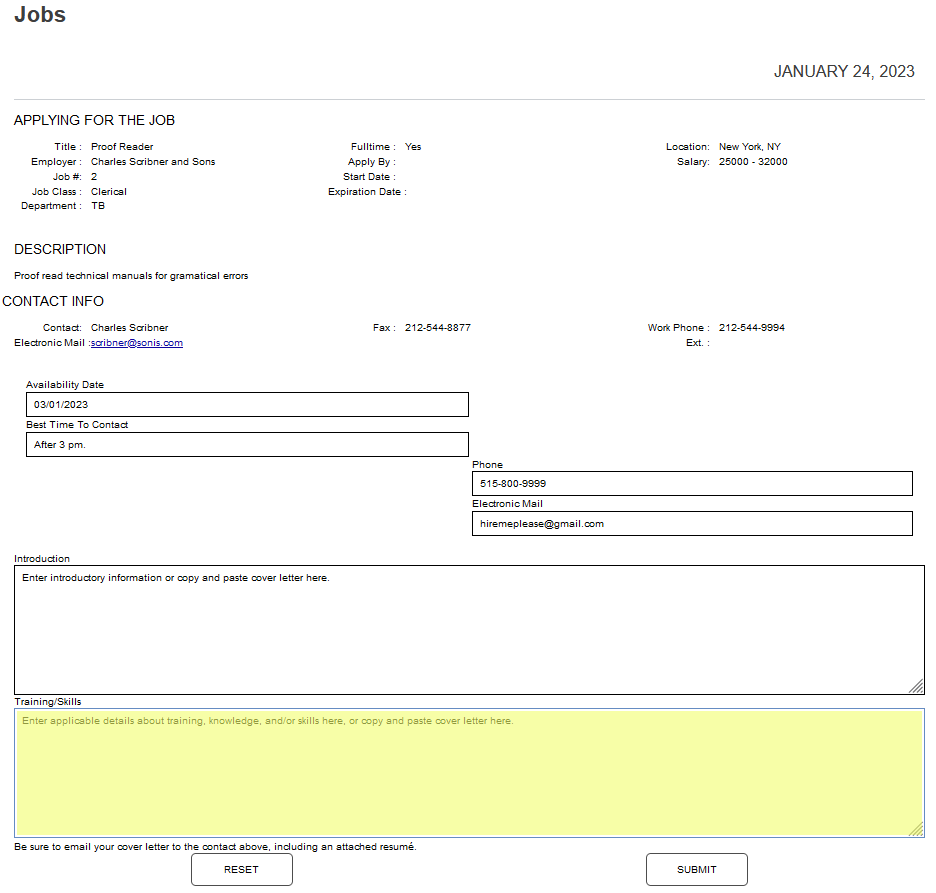Image resolution: width=936 pixels, height=893 pixels.
Task: Click the Jobs page heading
Action: pyautogui.click(x=39, y=14)
